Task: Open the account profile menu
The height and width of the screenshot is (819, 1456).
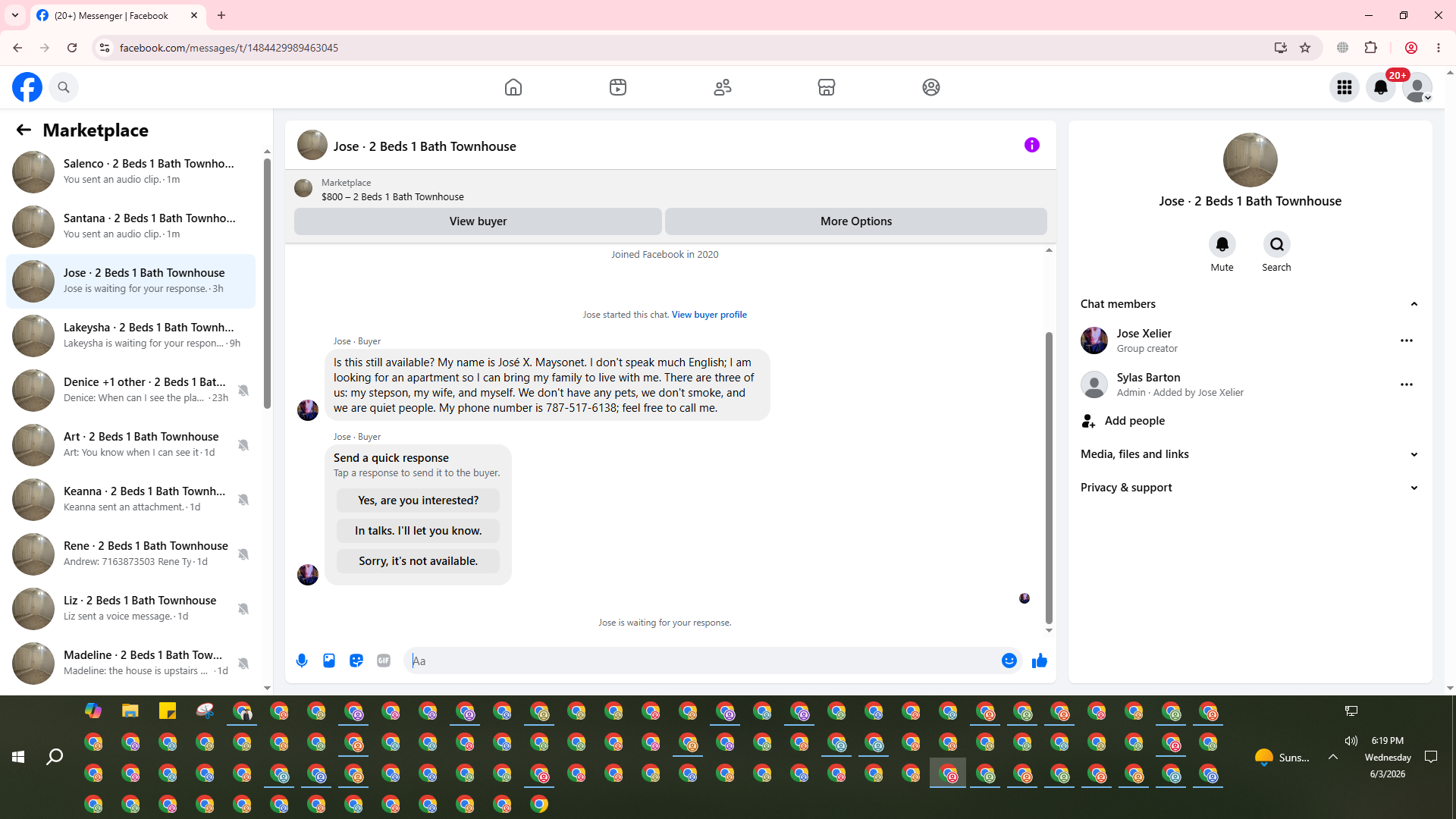Action: coord(1417,87)
